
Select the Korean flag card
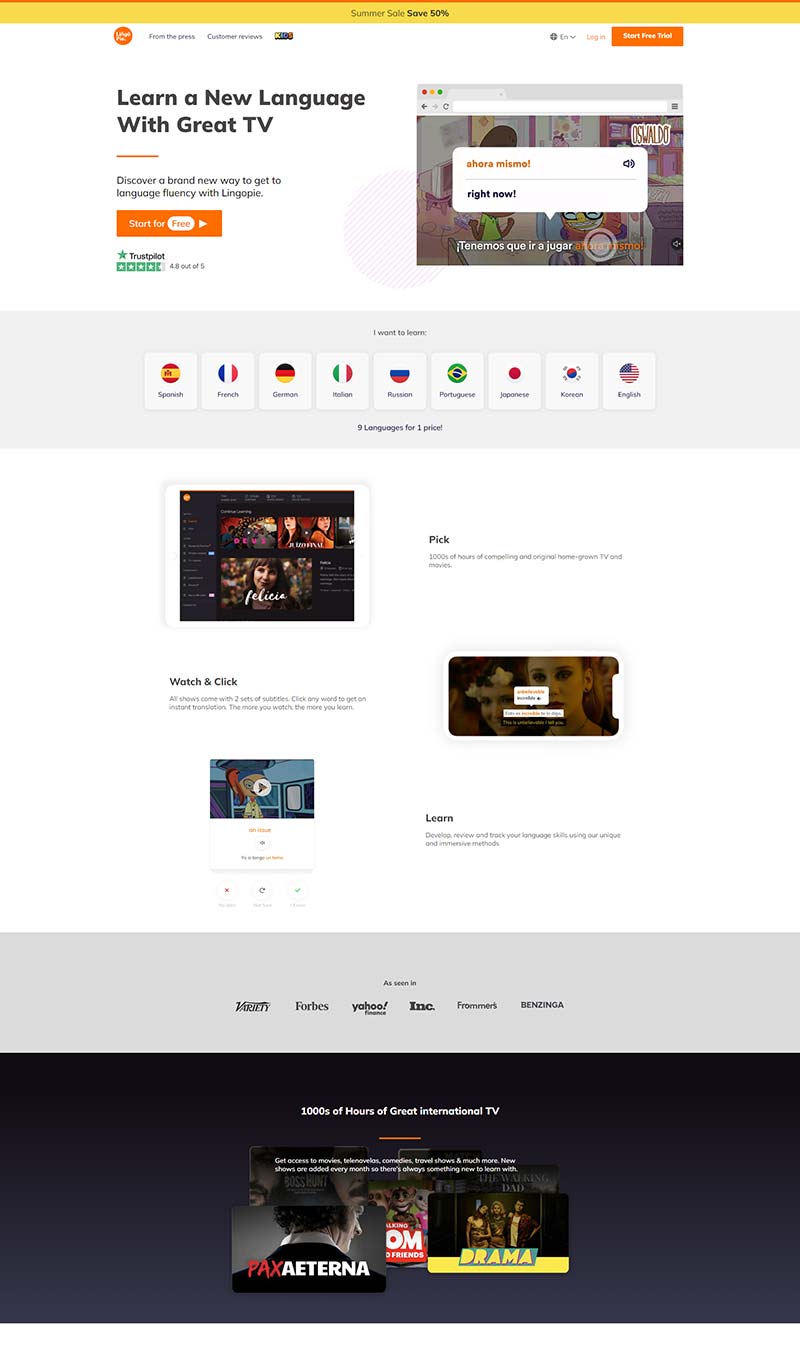572,381
